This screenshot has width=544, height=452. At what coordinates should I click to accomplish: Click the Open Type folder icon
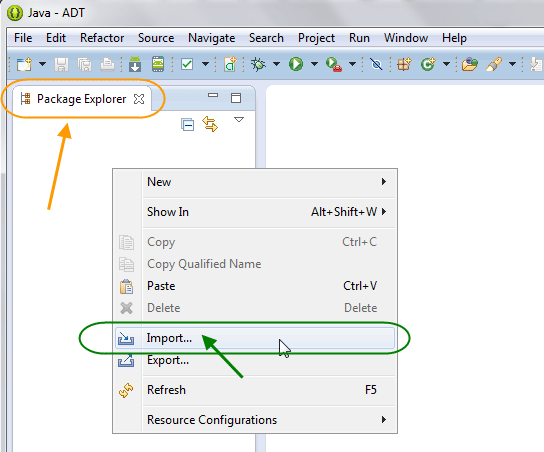[x=469, y=64]
